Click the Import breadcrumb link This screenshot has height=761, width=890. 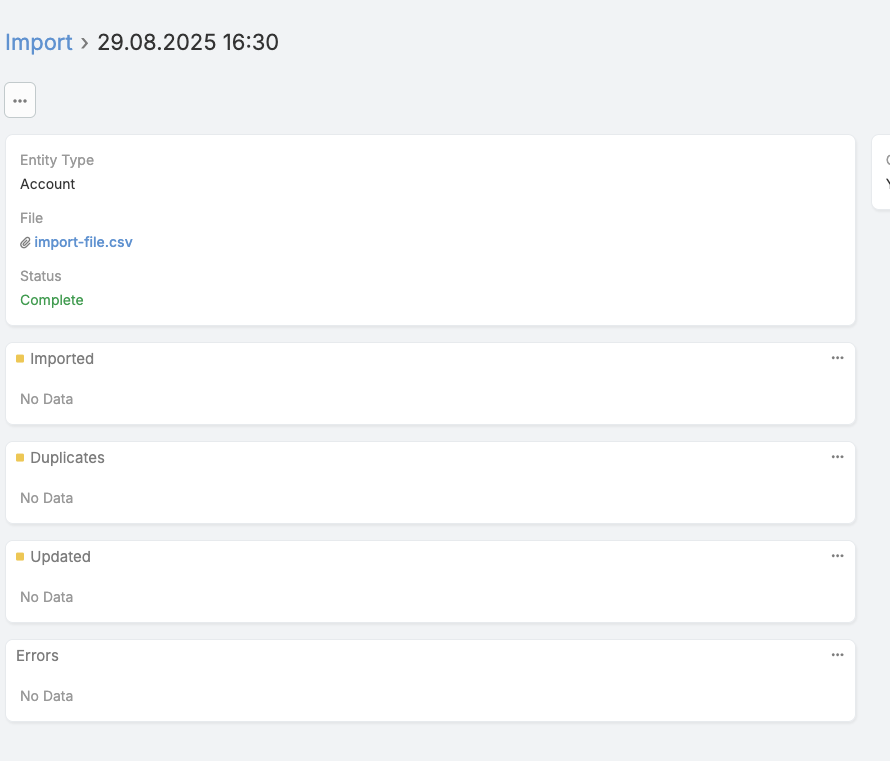tap(39, 42)
